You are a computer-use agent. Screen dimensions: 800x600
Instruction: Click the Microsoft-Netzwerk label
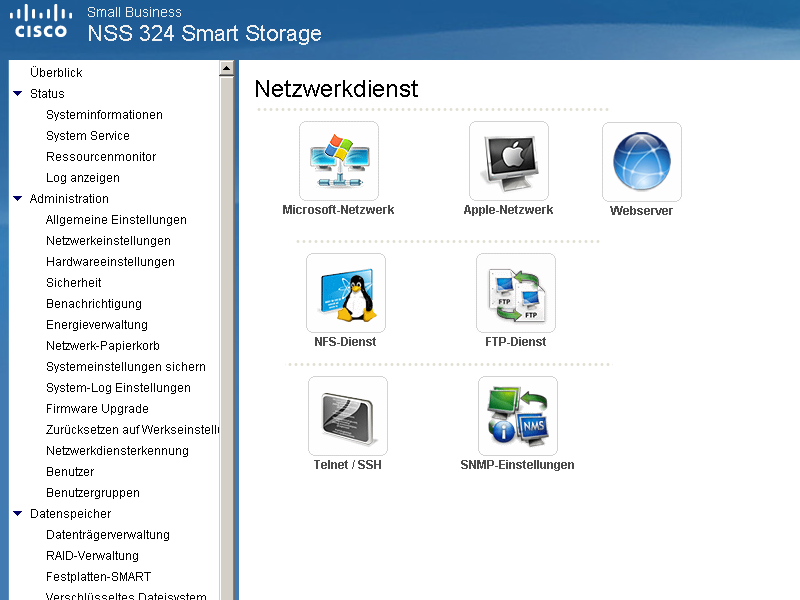pos(338,210)
